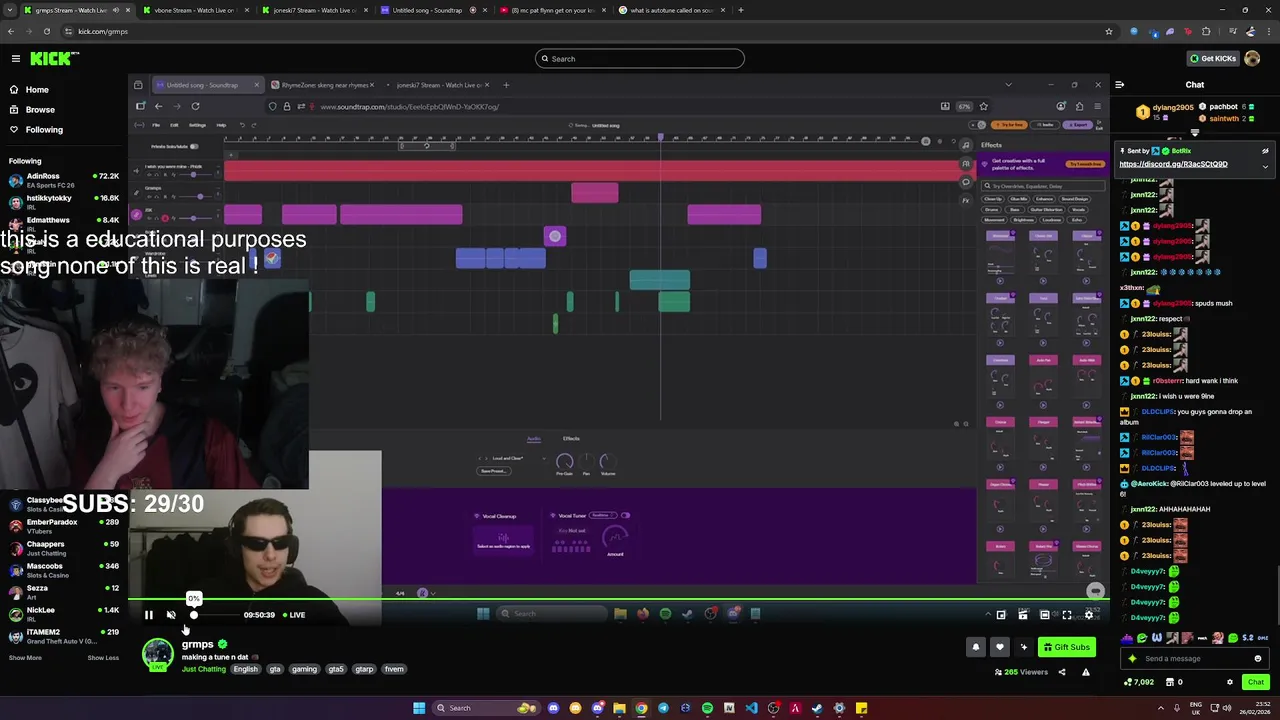The image size is (1280, 720).
Task: Hide the pinned BotRix message
Action: 1265,151
